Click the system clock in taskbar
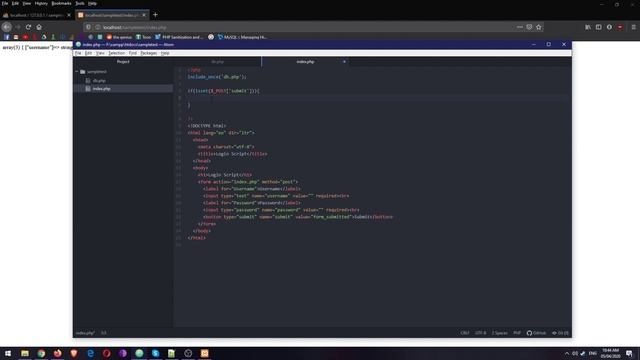This screenshot has height=360, width=640. [x=610, y=353]
